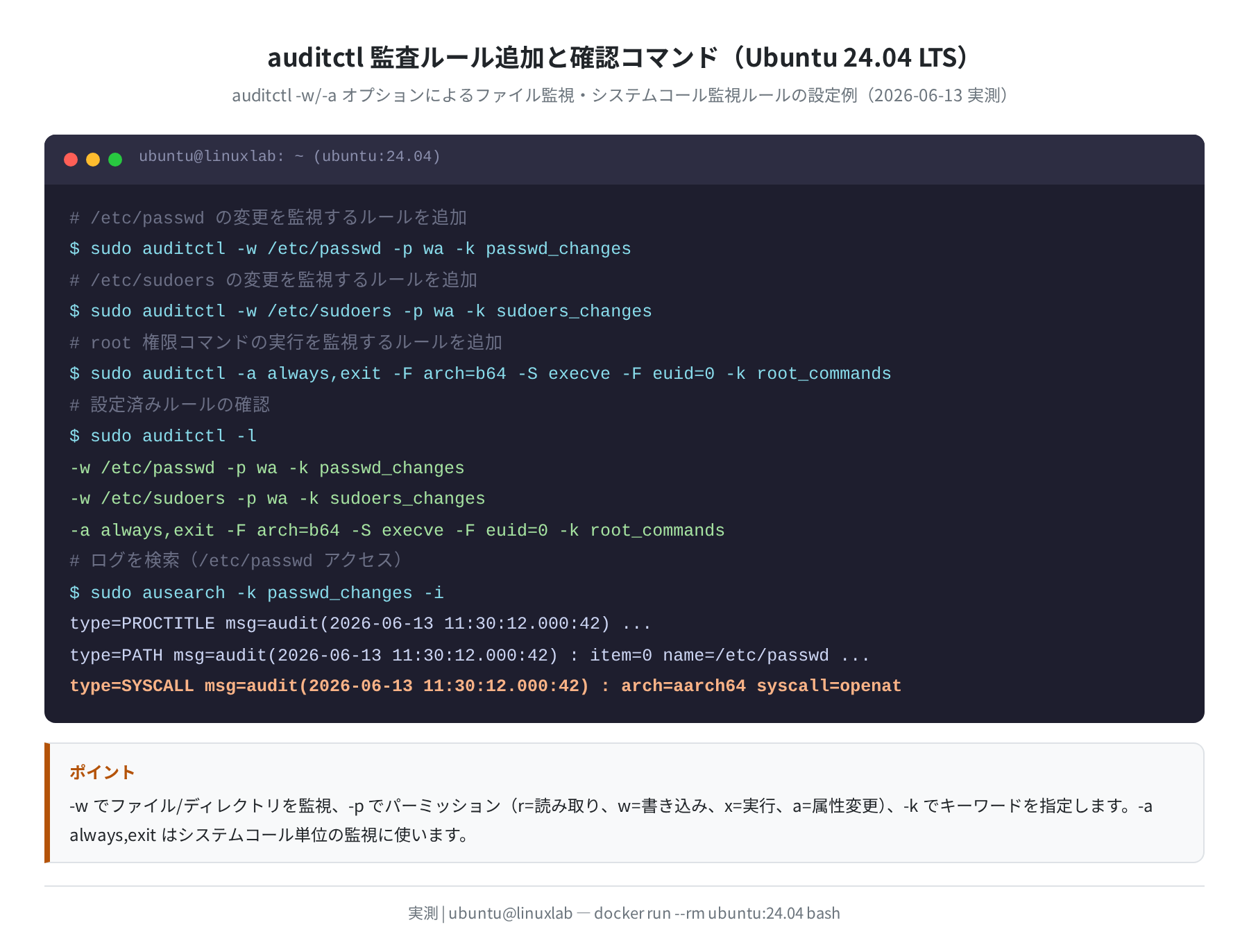Click the highlighted type=SYSCALL log line
The height and width of the screenshot is (952, 1249).
486,686
